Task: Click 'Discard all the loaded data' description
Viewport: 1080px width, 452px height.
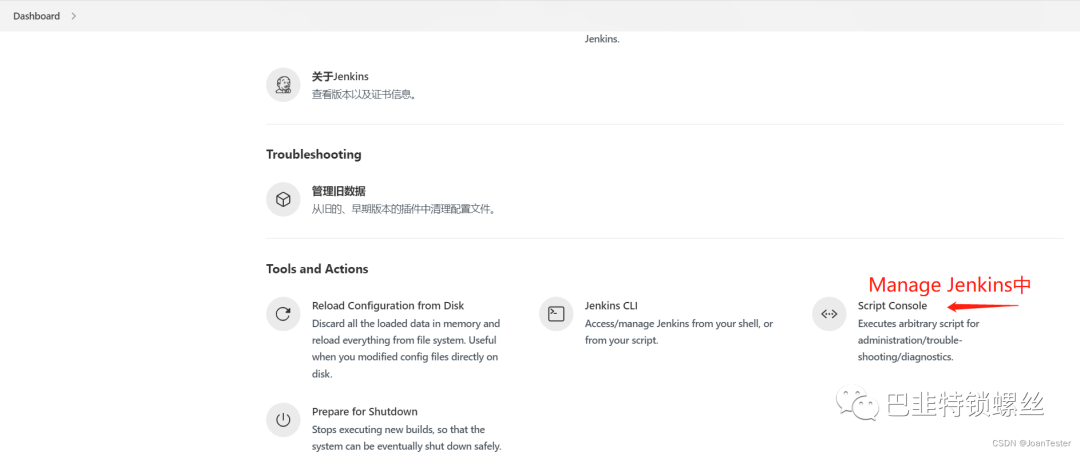Action: click(x=406, y=349)
